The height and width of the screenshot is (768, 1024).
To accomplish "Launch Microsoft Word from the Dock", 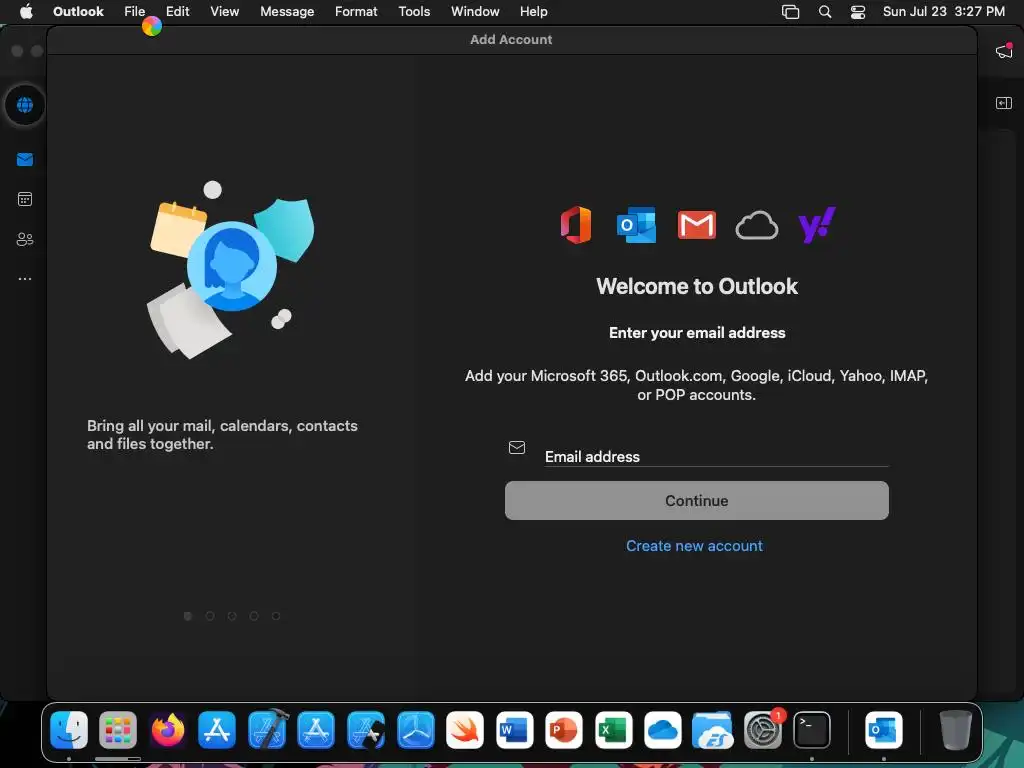I will (515, 729).
